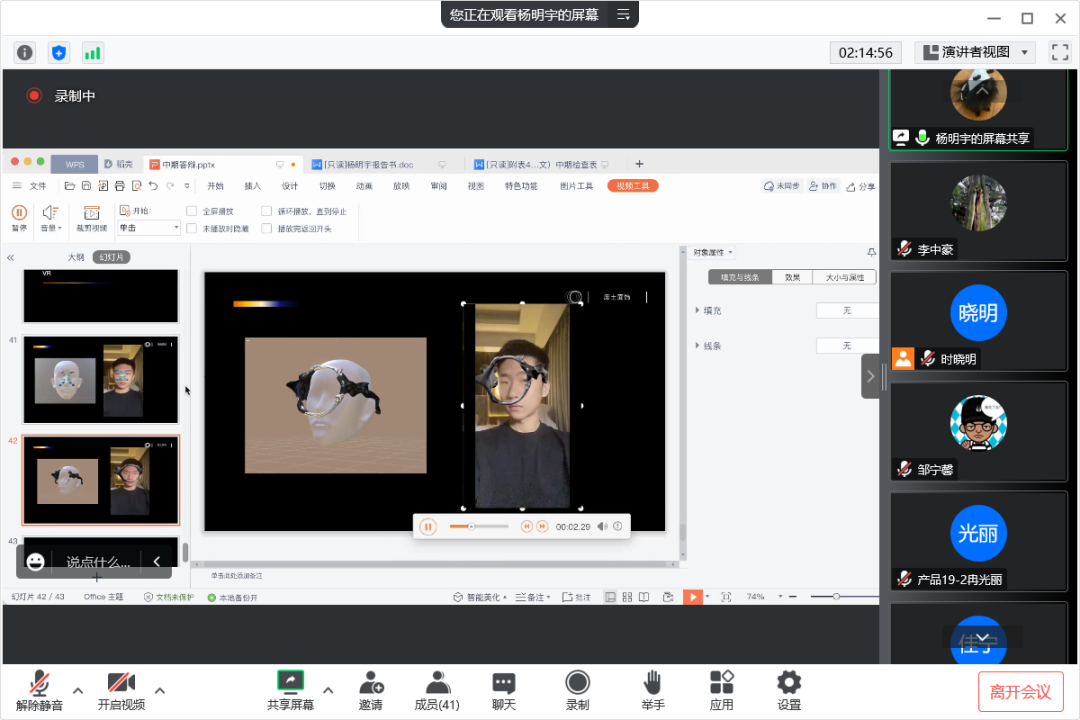The width and height of the screenshot is (1080, 720).
Task: Click the 分享 share icon in WPS
Action: coord(860,186)
